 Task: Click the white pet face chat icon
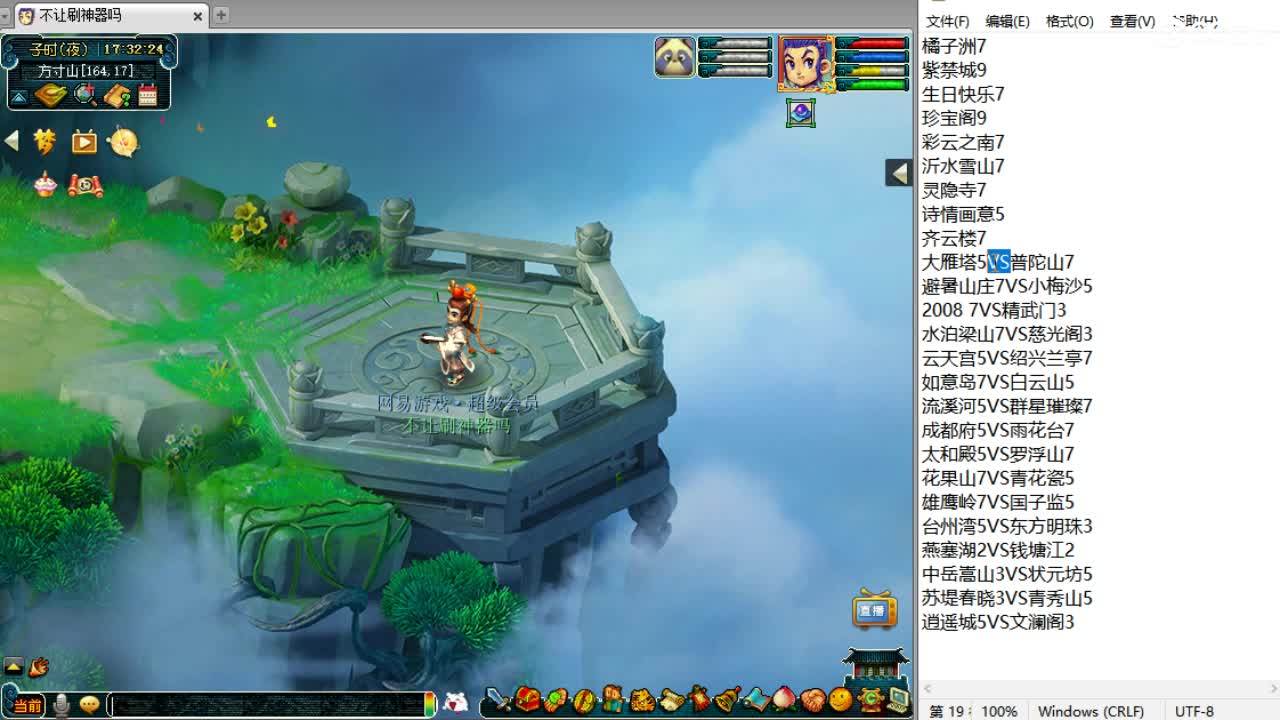[x=455, y=703]
